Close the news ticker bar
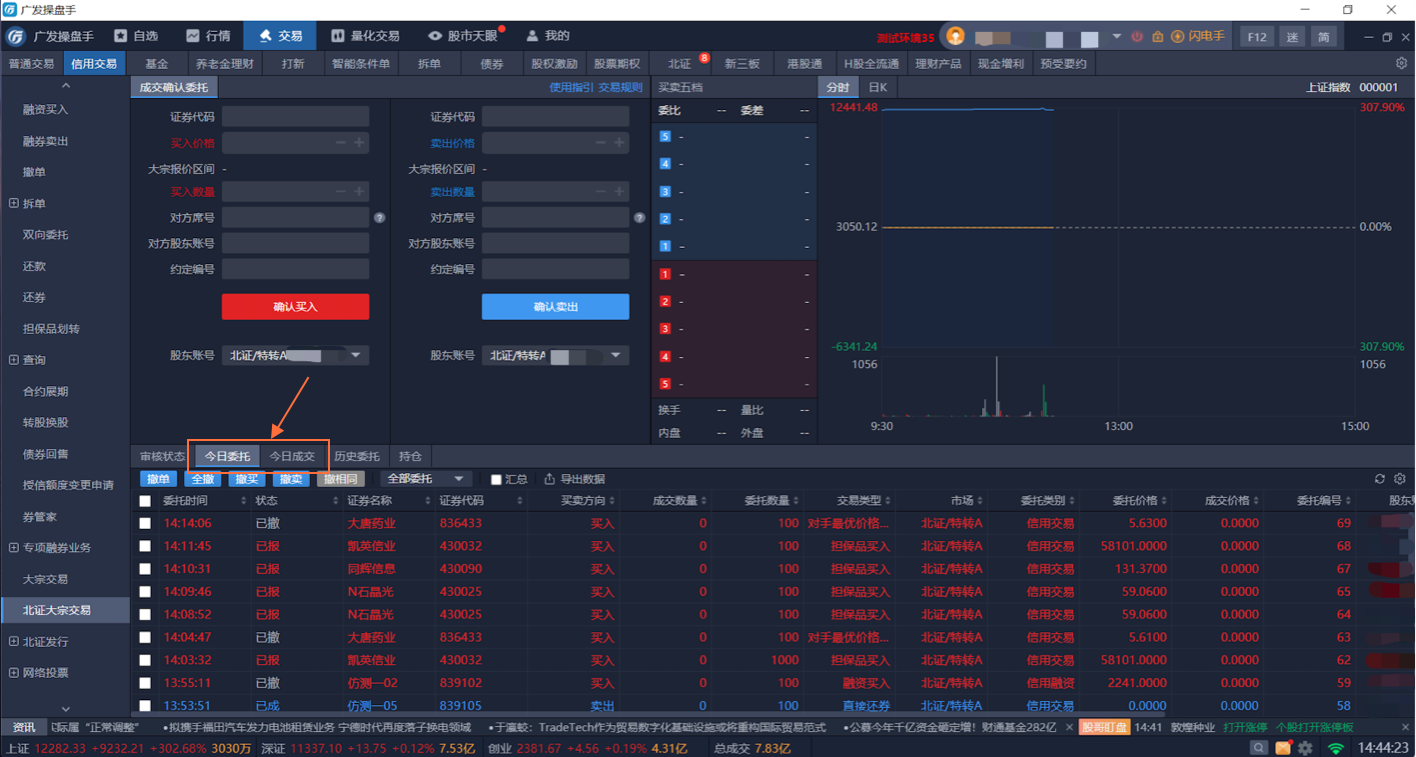The height and width of the screenshot is (757, 1416). pyautogui.click(x=1405, y=727)
